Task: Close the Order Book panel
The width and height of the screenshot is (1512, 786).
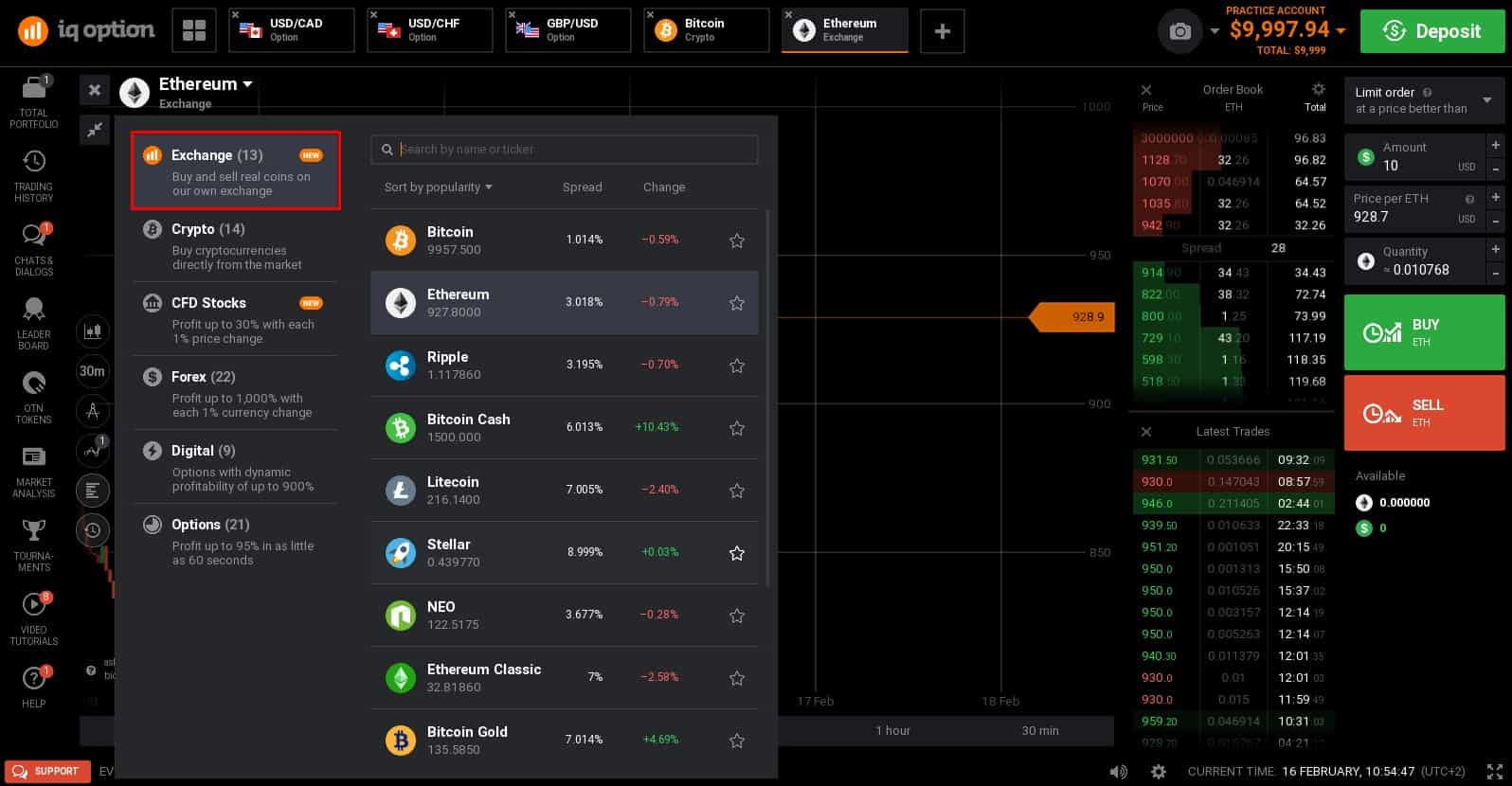Action: tap(1146, 90)
